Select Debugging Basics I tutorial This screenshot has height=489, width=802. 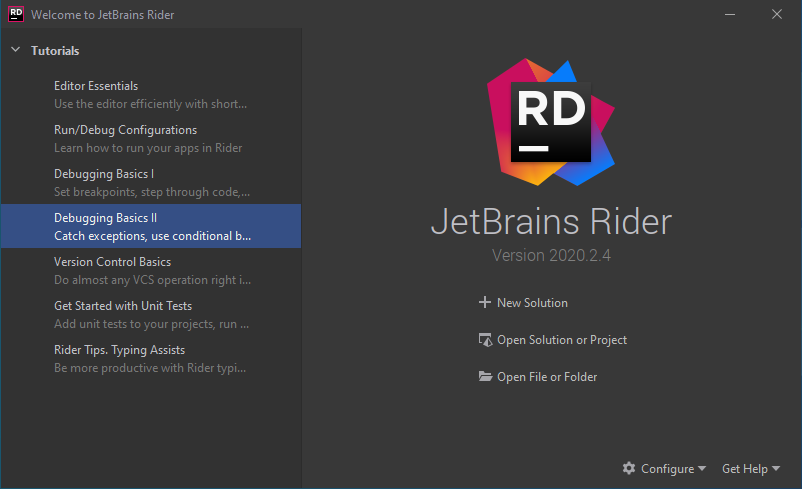pos(151,183)
